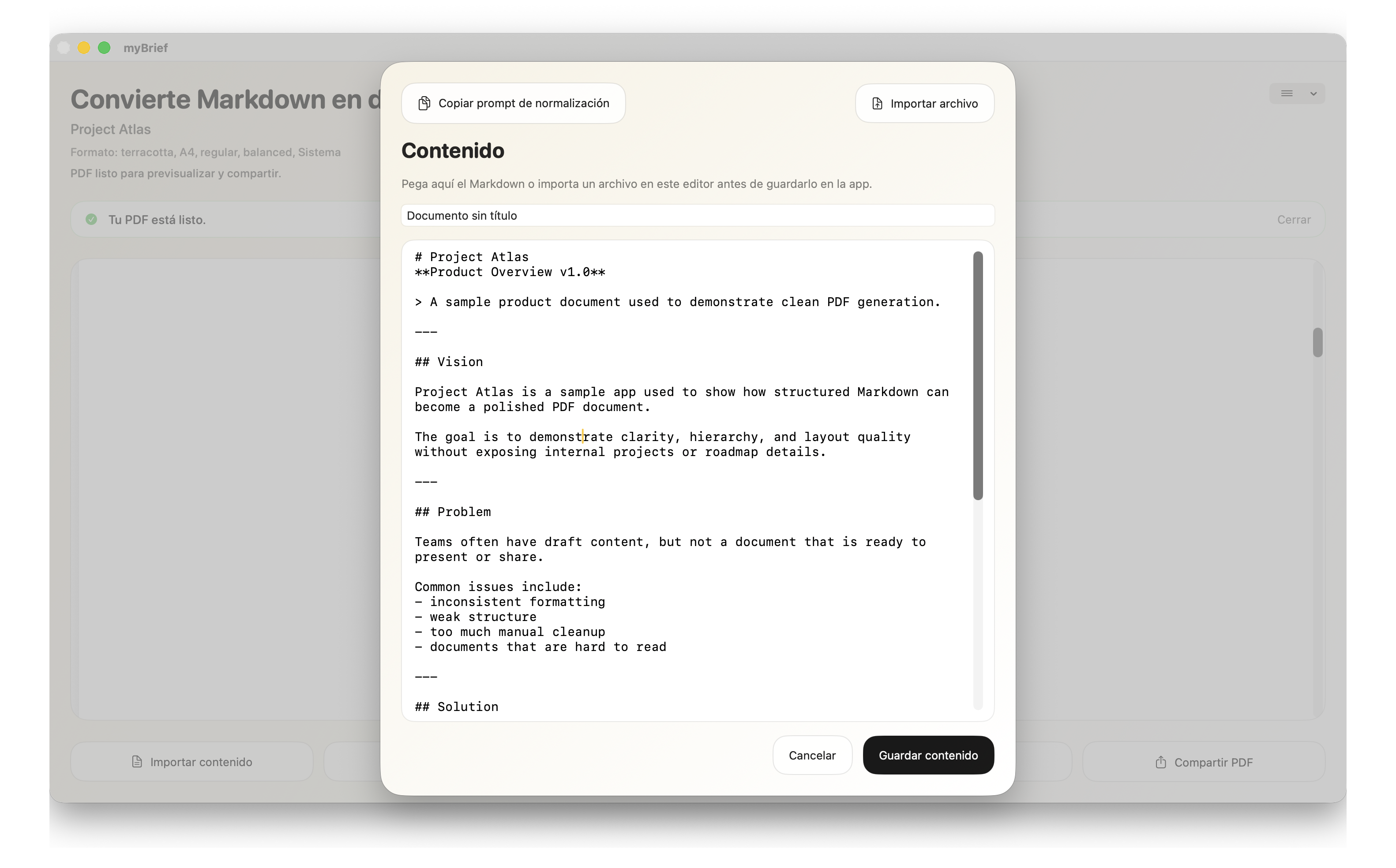Open the list-view menu icon at top right
The width and height of the screenshot is (1396, 868).
tap(1286, 94)
